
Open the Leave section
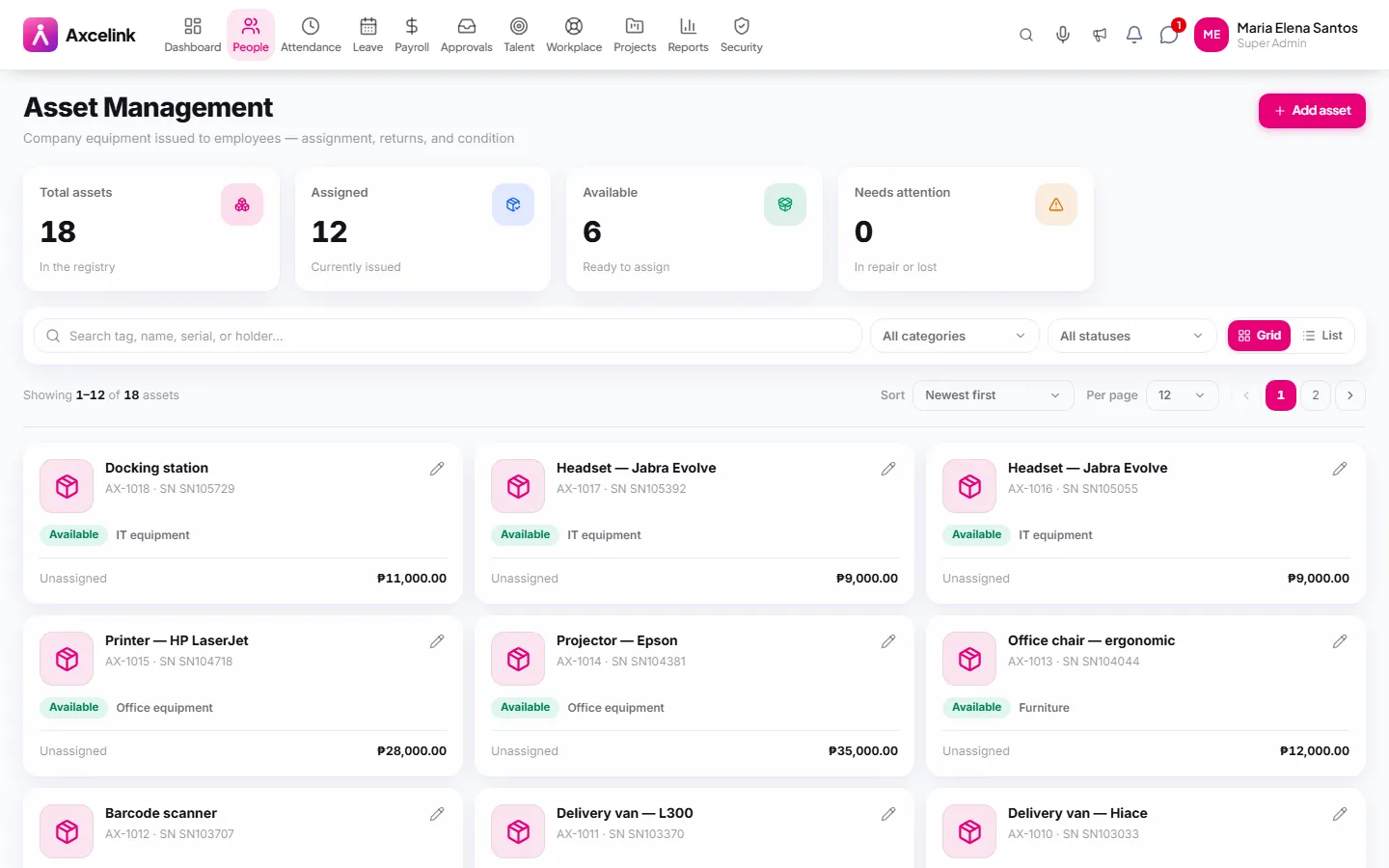(x=368, y=35)
